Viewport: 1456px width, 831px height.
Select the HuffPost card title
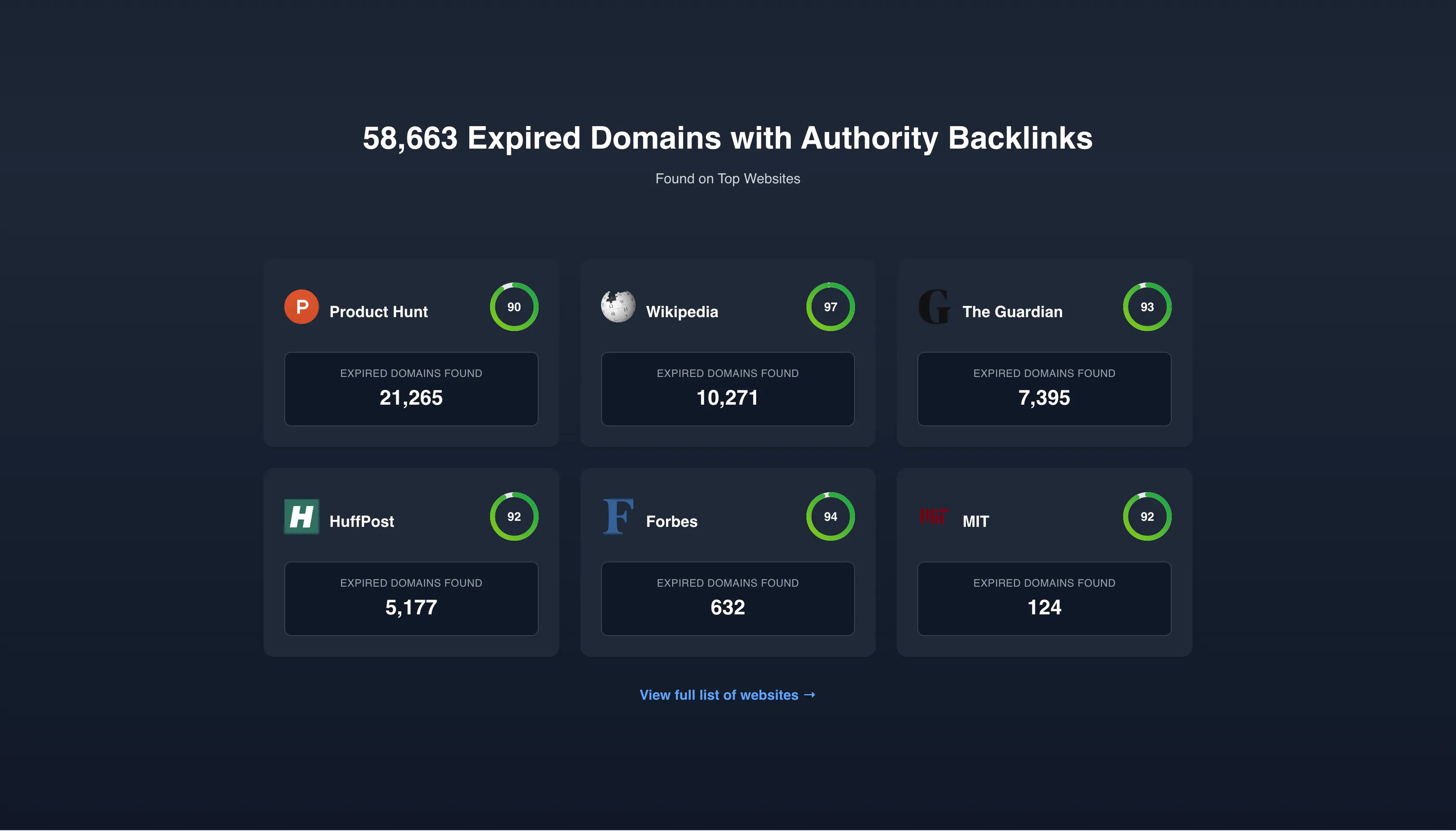tap(362, 522)
